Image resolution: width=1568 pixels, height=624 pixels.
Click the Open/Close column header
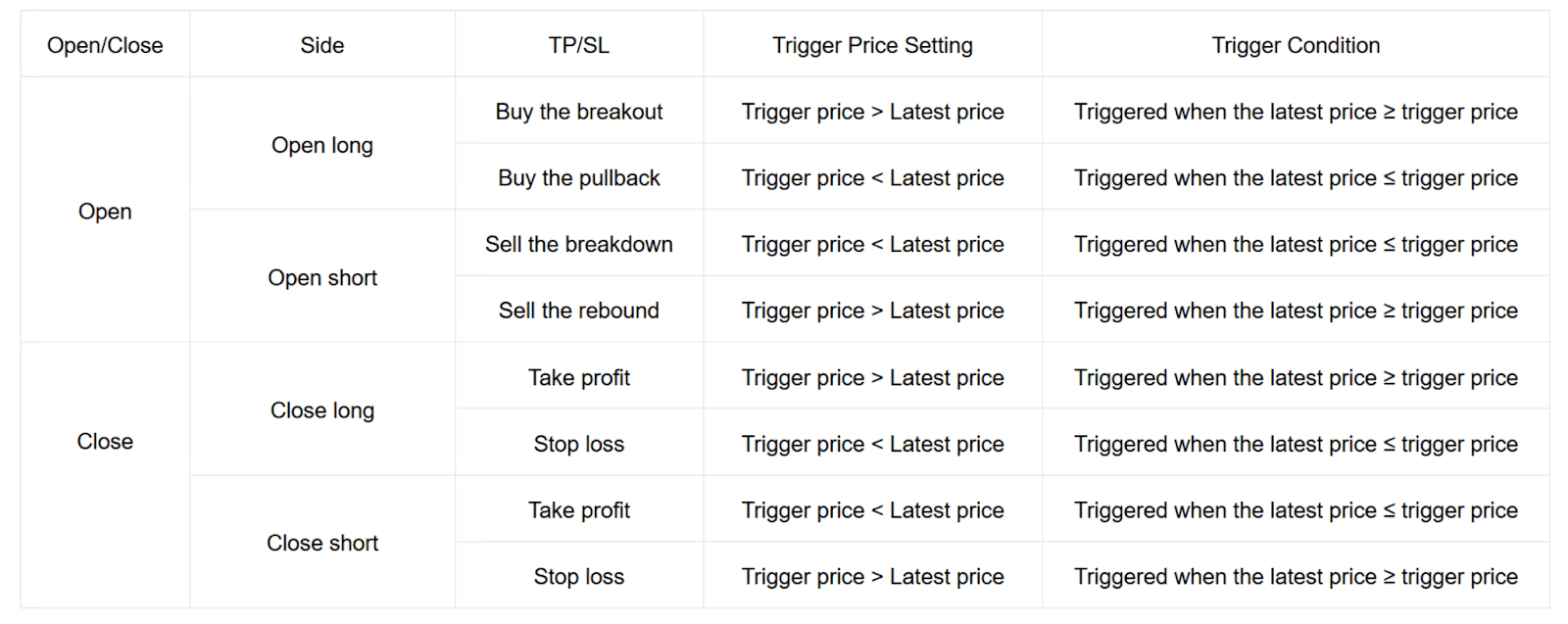(x=105, y=45)
